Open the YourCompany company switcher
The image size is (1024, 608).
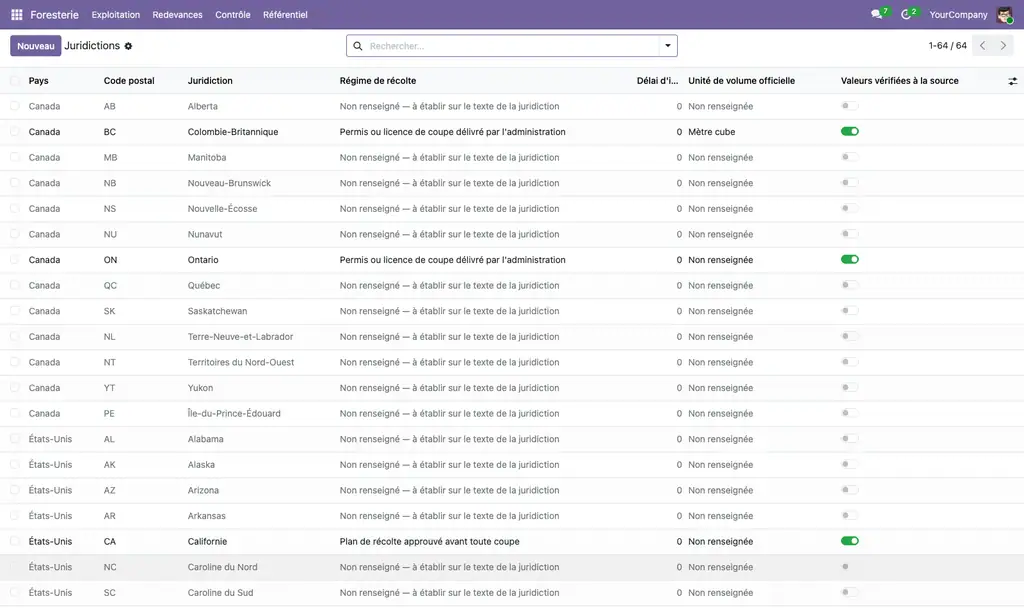(958, 14)
